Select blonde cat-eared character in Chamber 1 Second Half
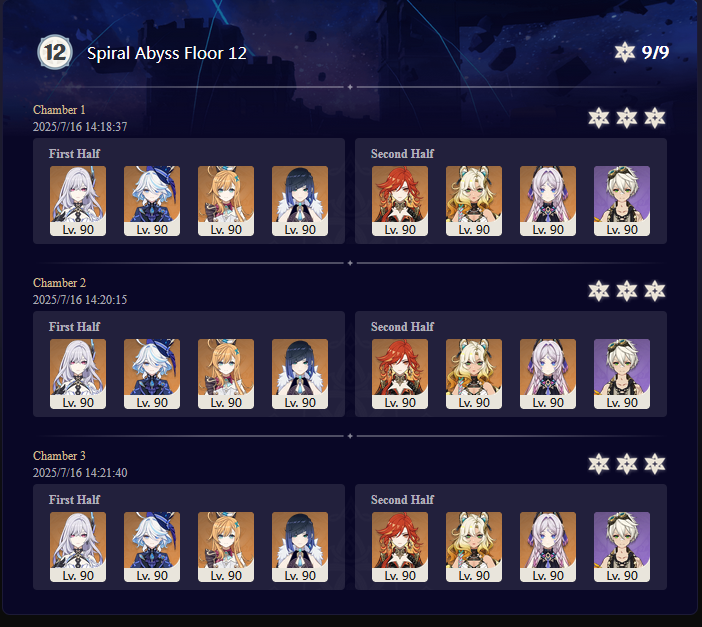This screenshot has height=627, width=702. tap(474, 201)
